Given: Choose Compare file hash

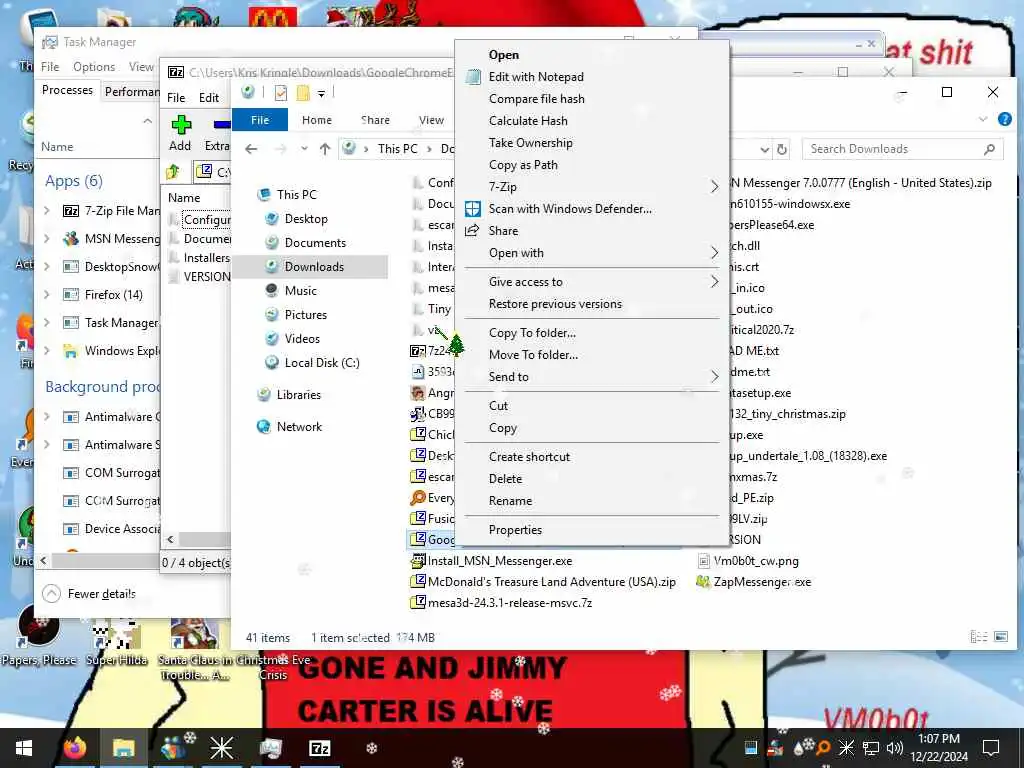Looking at the screenshot, I should (x=536, y=99).
